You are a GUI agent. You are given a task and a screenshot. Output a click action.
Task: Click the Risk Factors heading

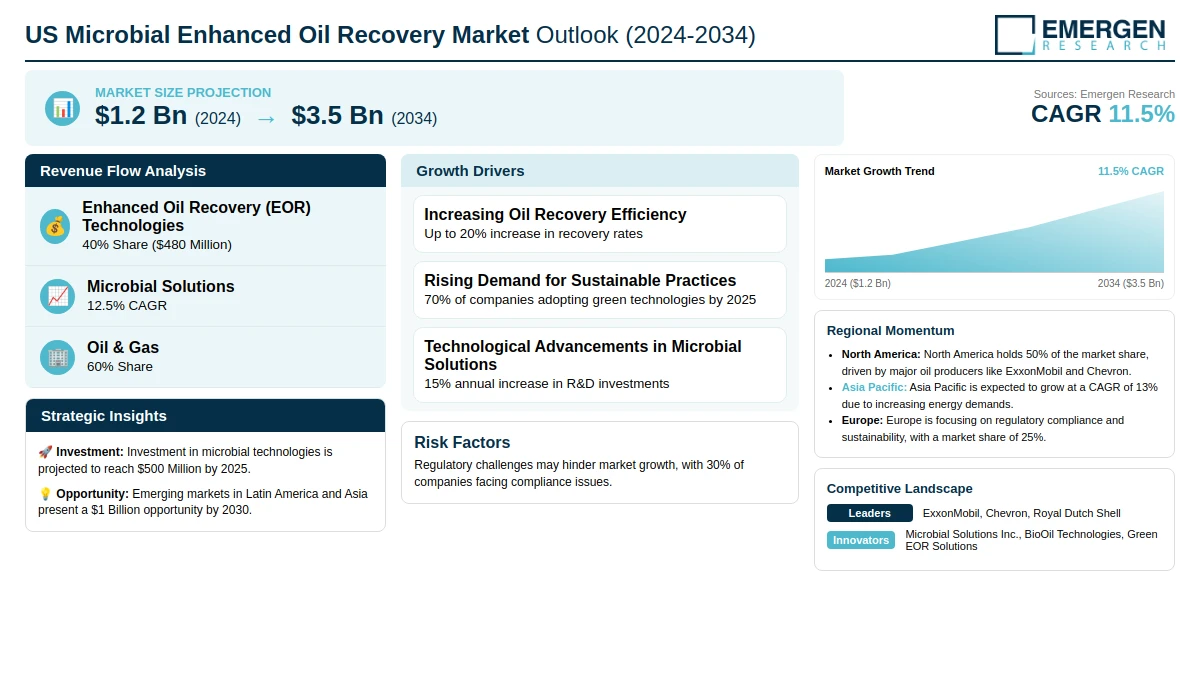[462, 442]
